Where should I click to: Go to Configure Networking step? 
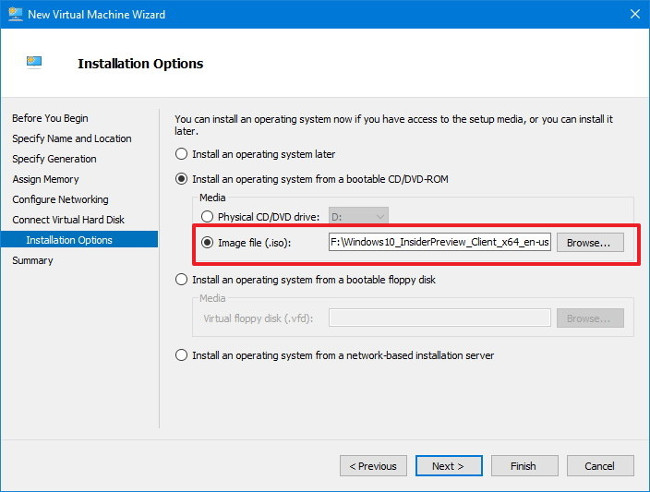(61, 199)
